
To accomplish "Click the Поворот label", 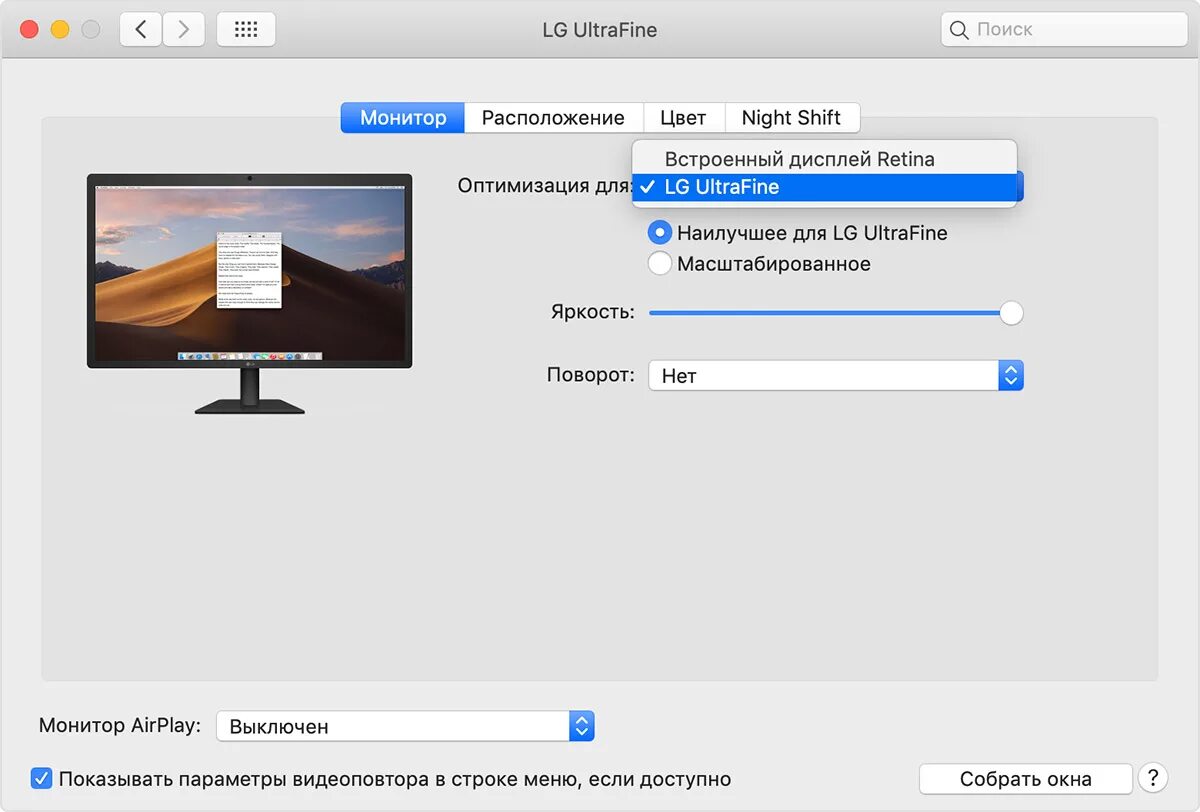I will point(590,375).
